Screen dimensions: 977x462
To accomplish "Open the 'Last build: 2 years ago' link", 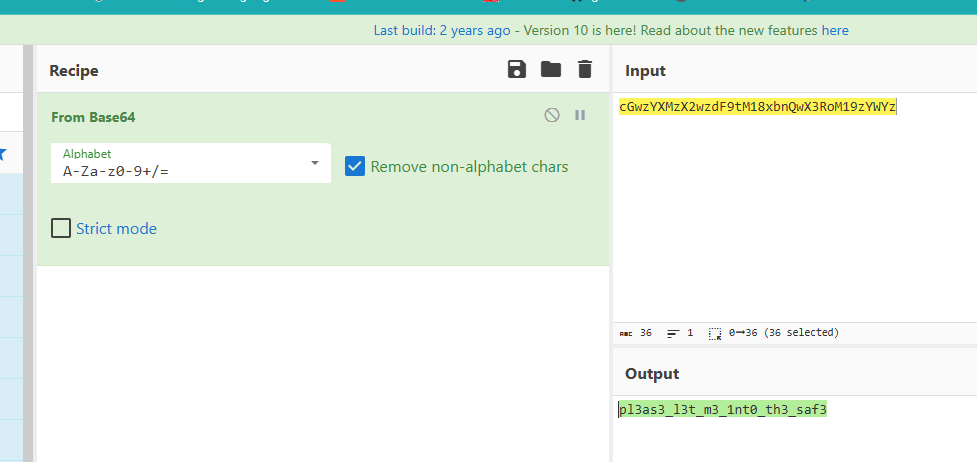I will 442,31.
